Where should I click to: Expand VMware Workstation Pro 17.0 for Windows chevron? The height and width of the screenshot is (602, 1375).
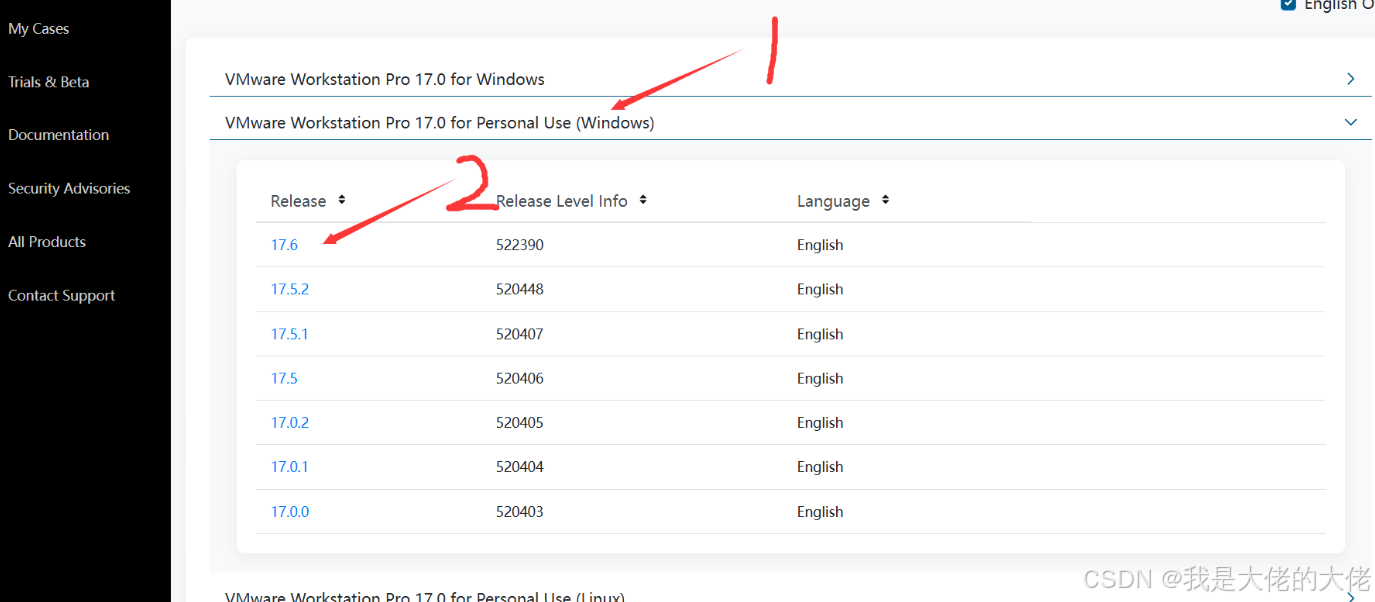pos(1351,79)
